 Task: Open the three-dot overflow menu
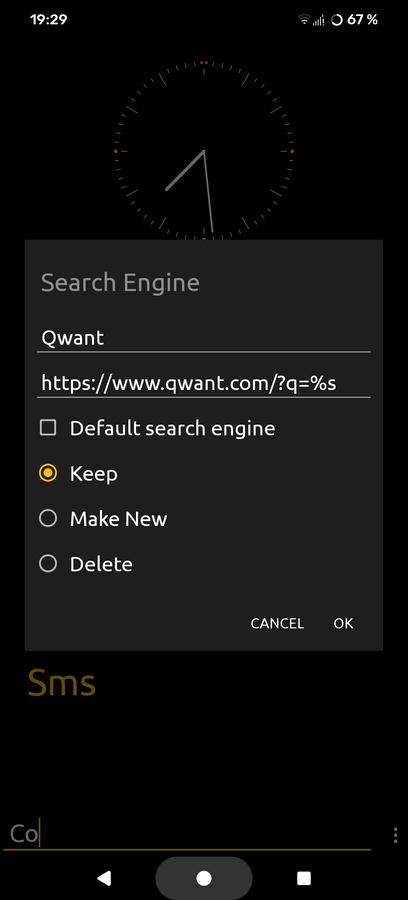pos(395,835)
